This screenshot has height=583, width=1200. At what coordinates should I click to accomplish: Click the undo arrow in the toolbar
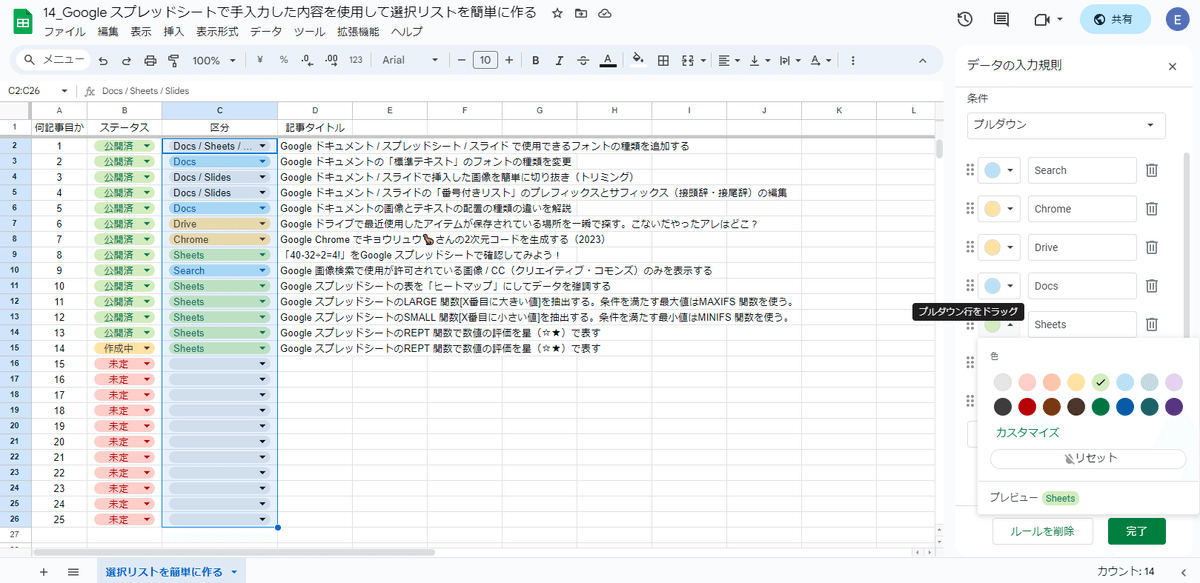101,60
